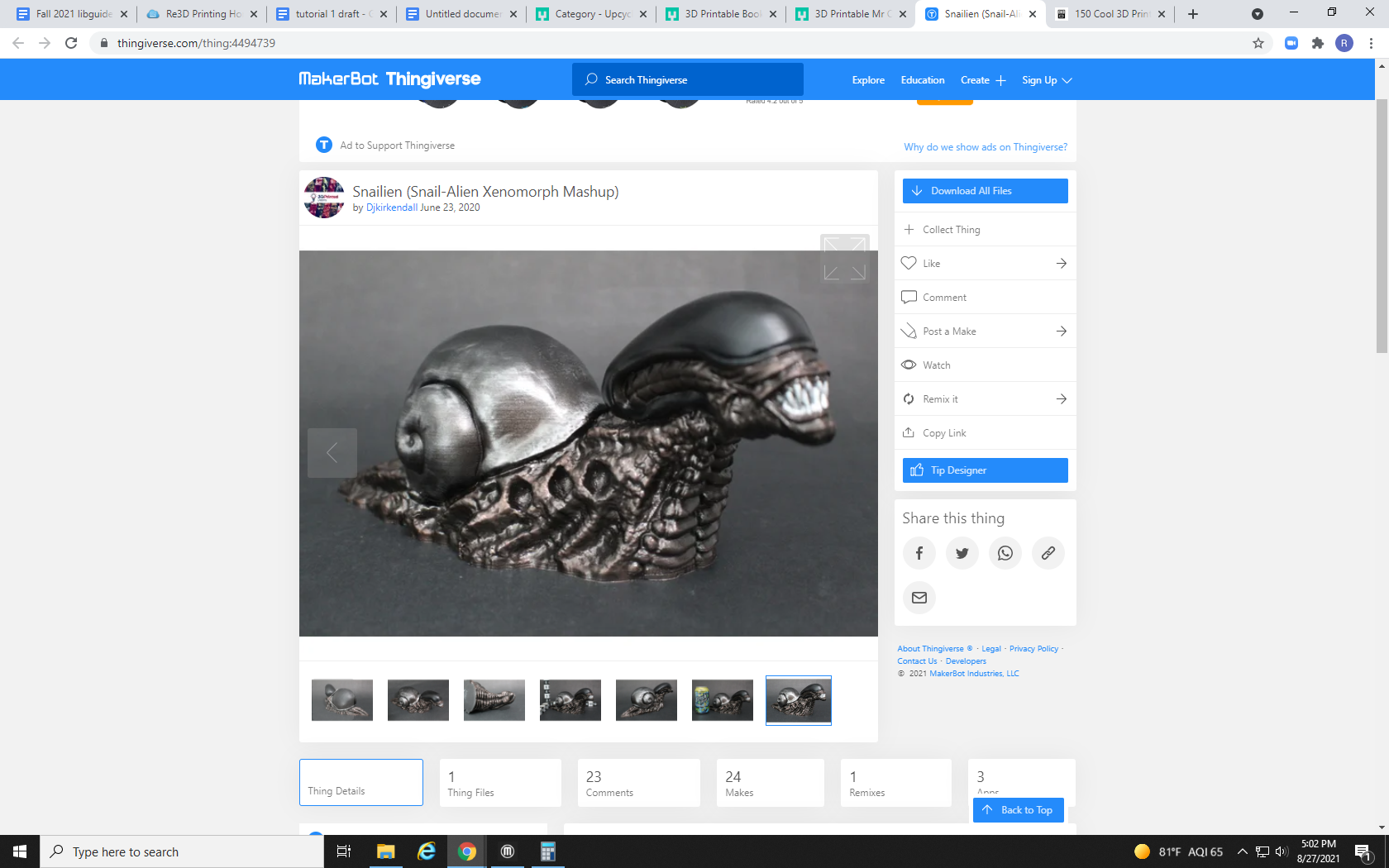Open Privacy Policy footer link
This screenshot has width=1389, height=868.
click(x=1033, y=649)
